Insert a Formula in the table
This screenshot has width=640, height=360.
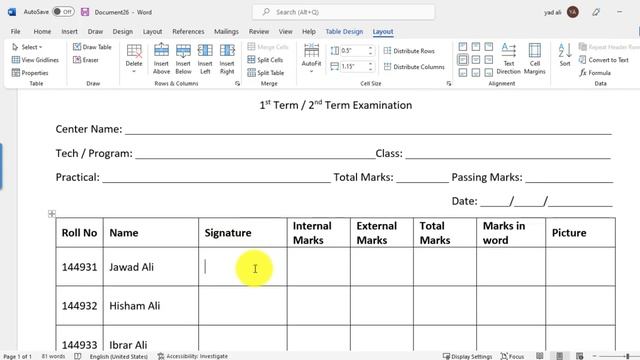(595, 73)
